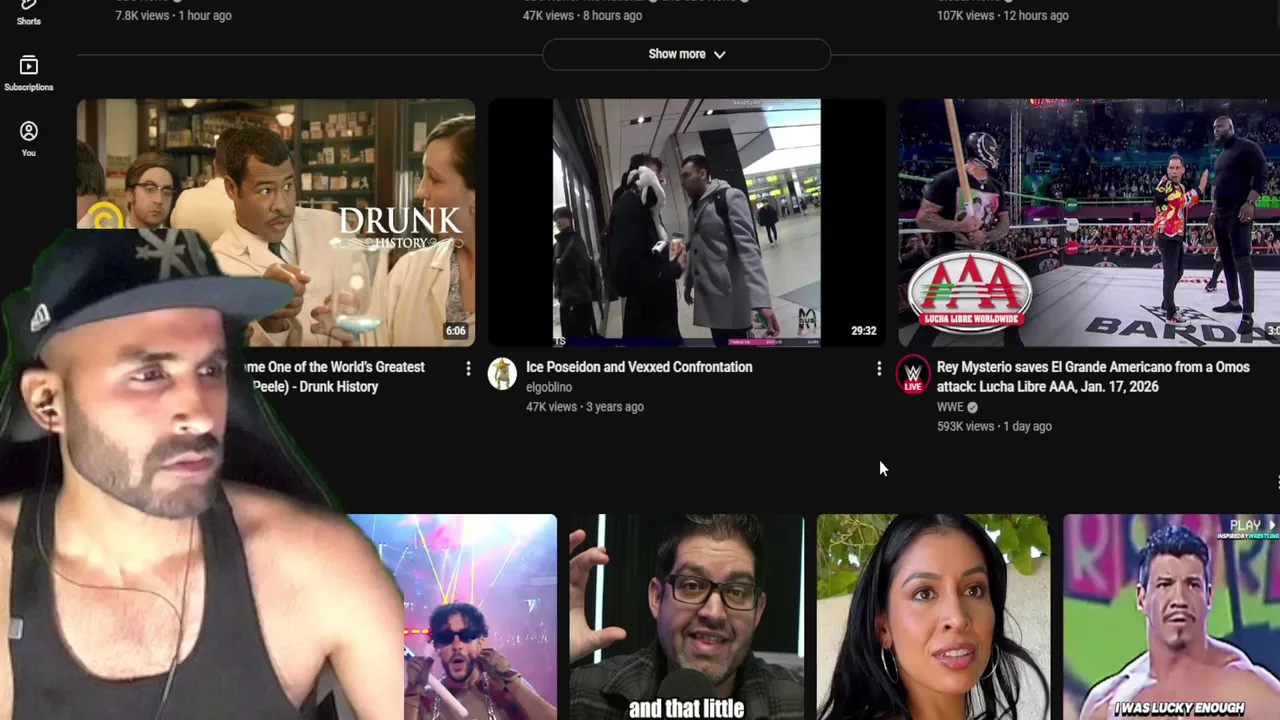Viewport: 1280px width, 720px height.
Task: Click the Rey Mysterio saves El Grande Americano title
Action: point(1092,377)
